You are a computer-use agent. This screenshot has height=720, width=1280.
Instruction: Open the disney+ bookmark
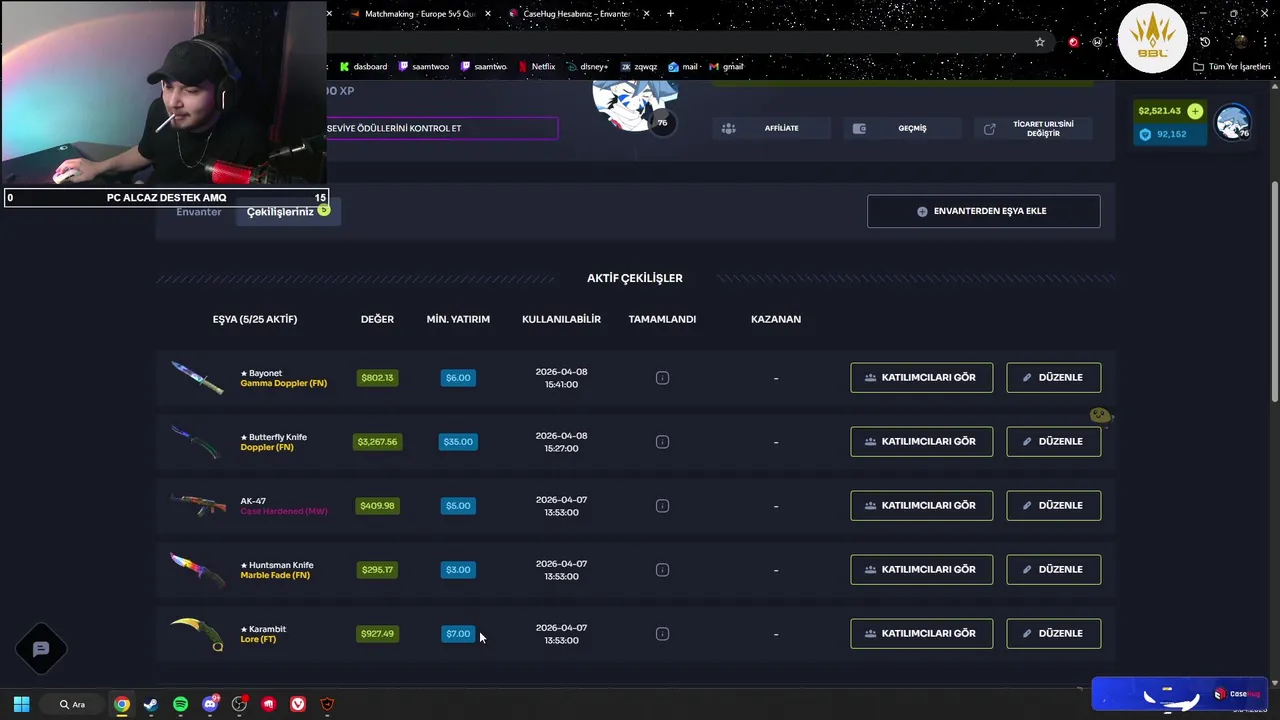[586, 67]
